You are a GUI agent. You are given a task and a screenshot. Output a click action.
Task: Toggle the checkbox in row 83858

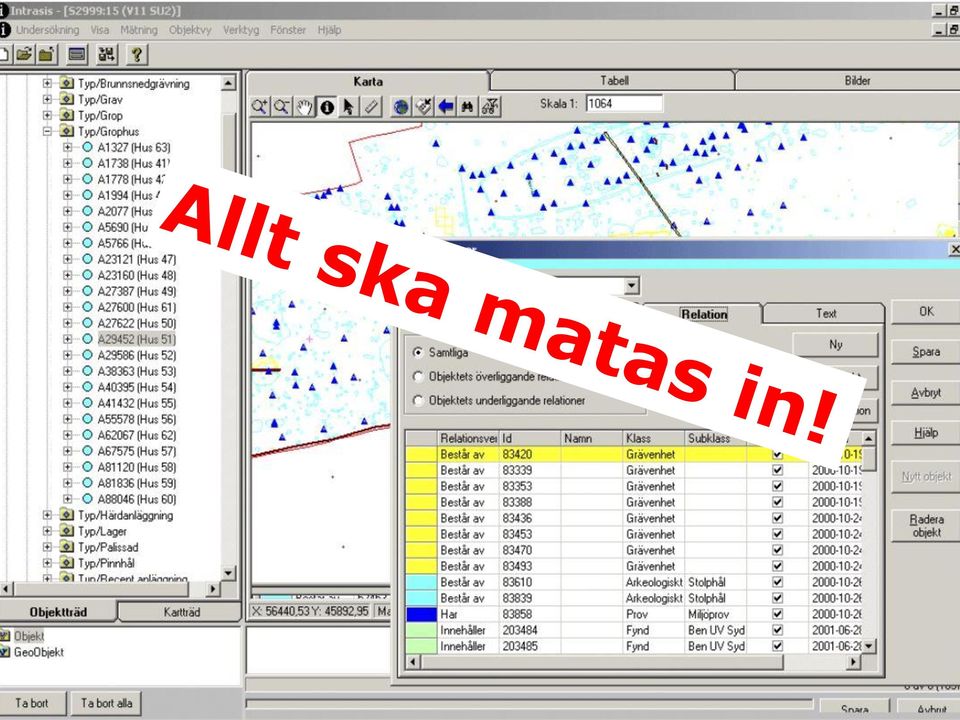(778, 613)
